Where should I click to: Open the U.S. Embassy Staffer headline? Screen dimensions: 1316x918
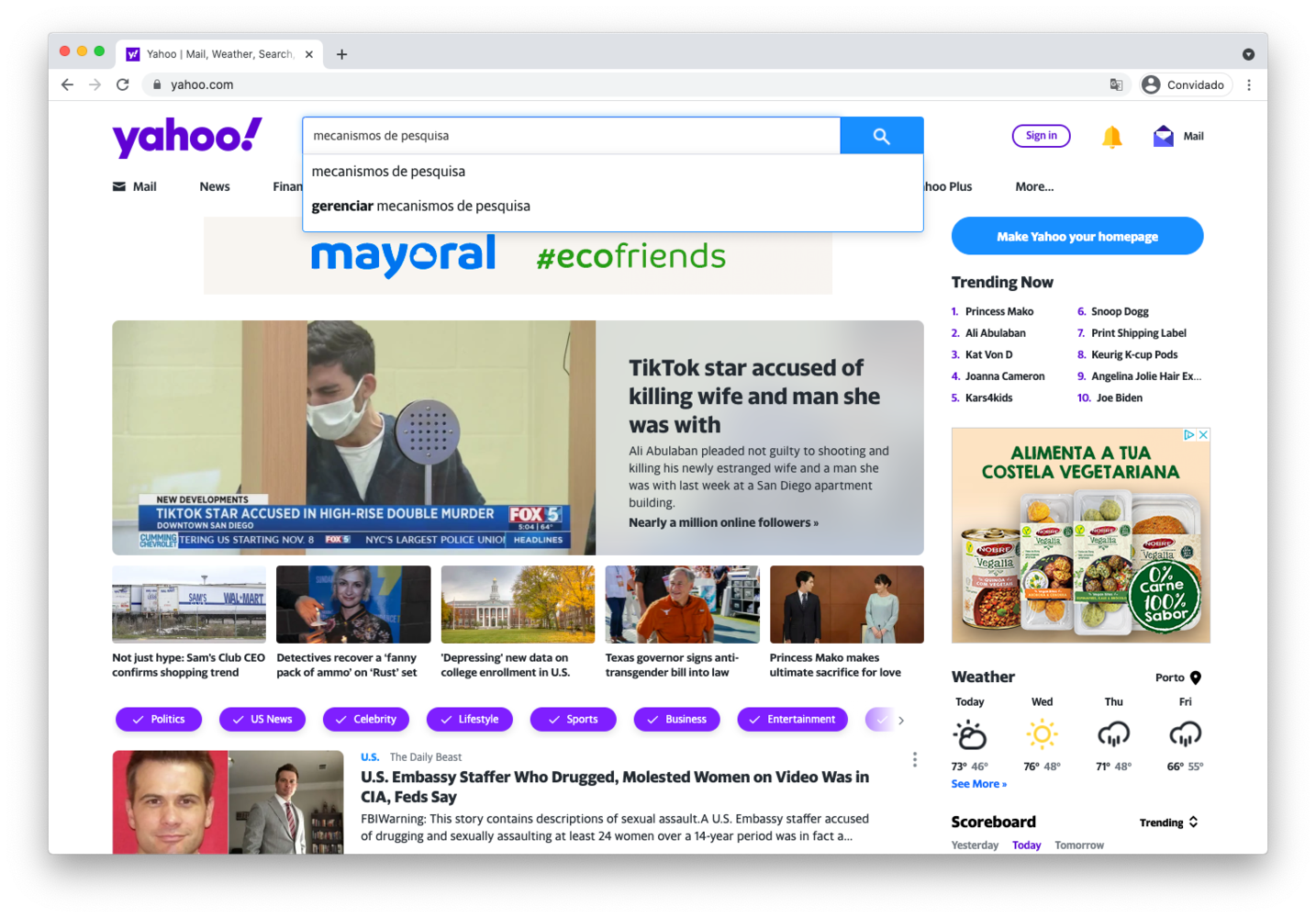(615, 787)
